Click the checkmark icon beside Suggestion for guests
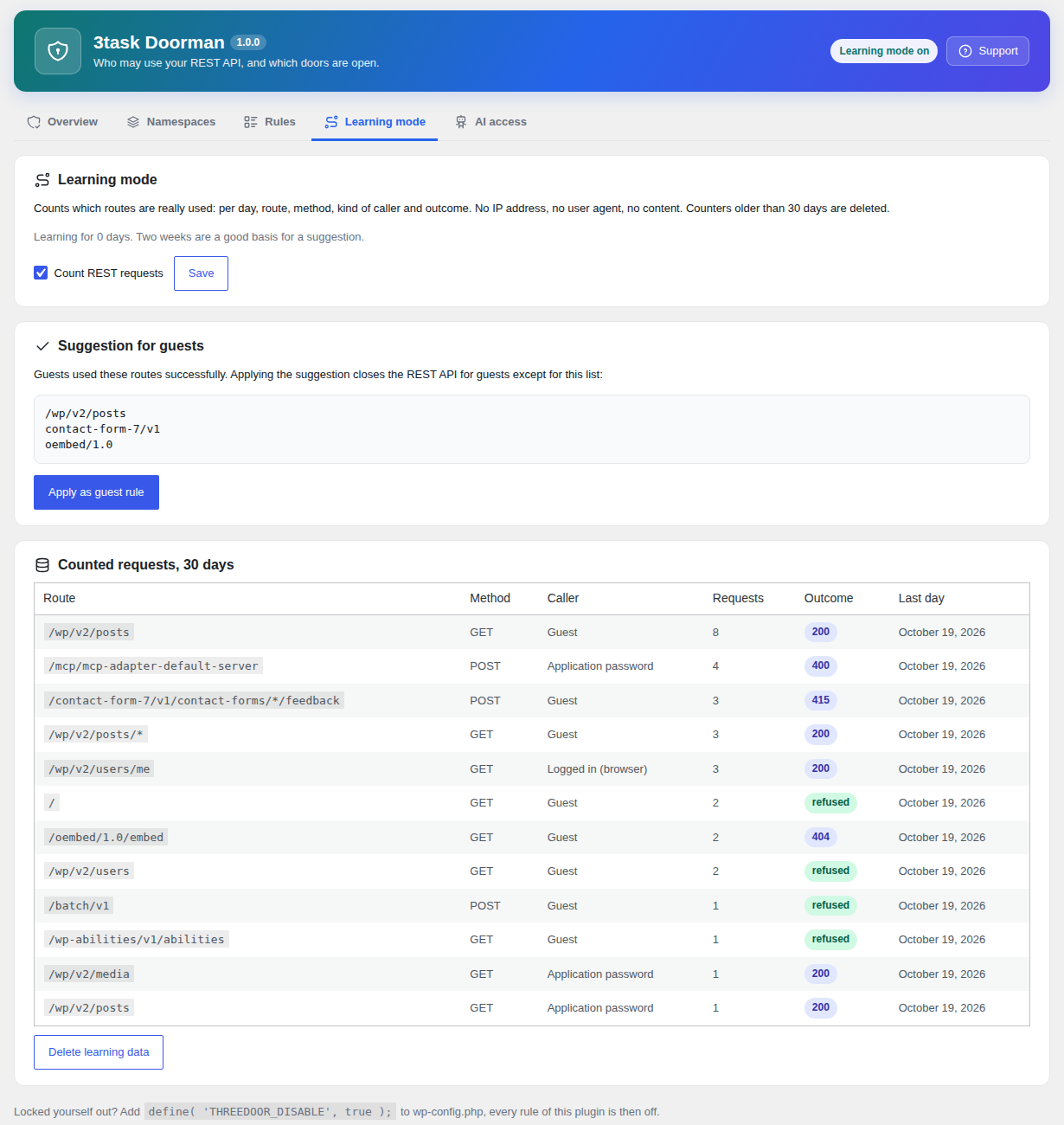1064x1125 pixels. (x=42, y=346)
